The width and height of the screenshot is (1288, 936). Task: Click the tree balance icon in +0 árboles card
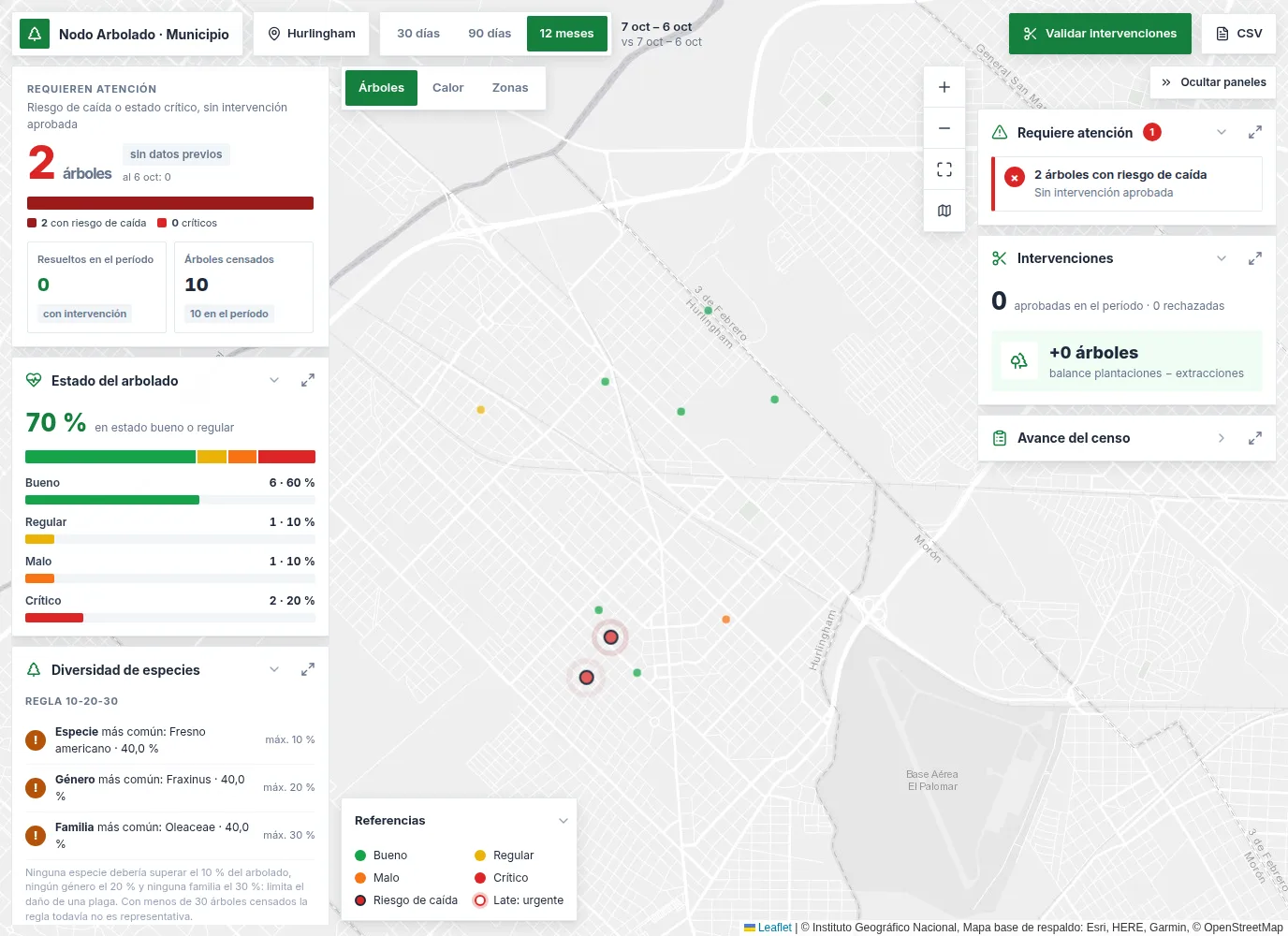pos(1019,361)
